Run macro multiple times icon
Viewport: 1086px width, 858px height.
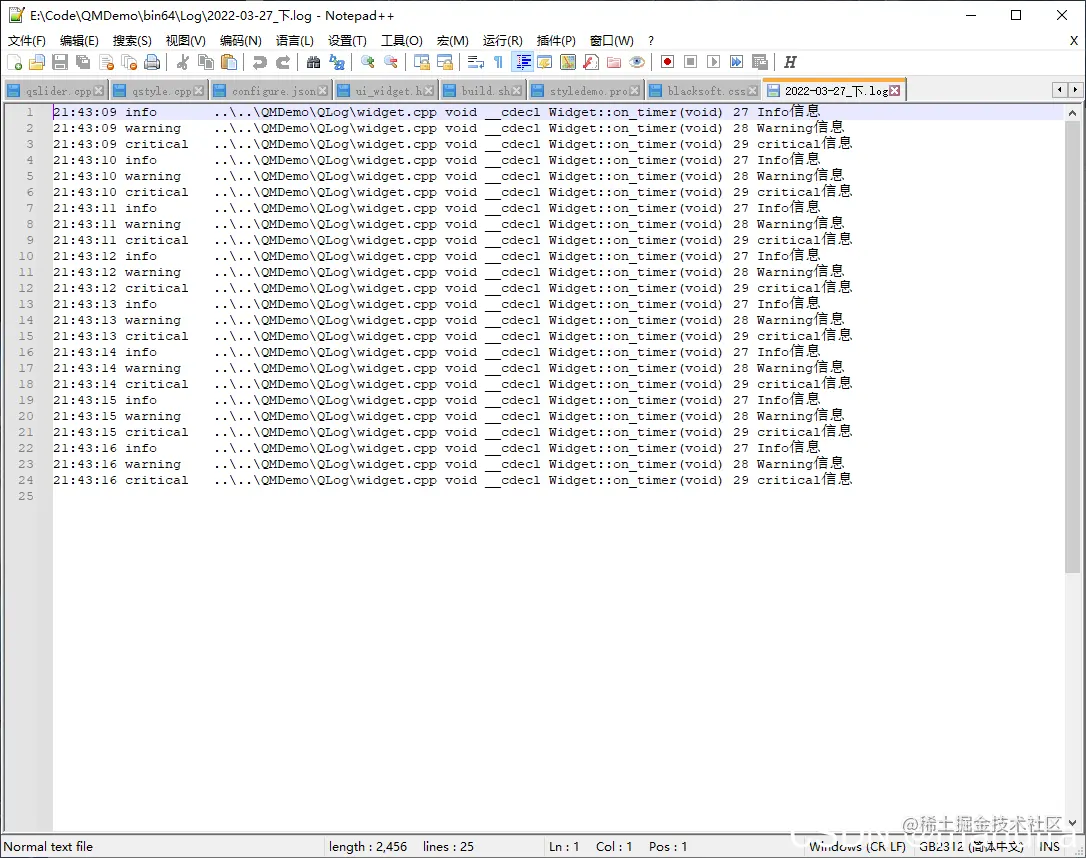click(x=736, y=62)
